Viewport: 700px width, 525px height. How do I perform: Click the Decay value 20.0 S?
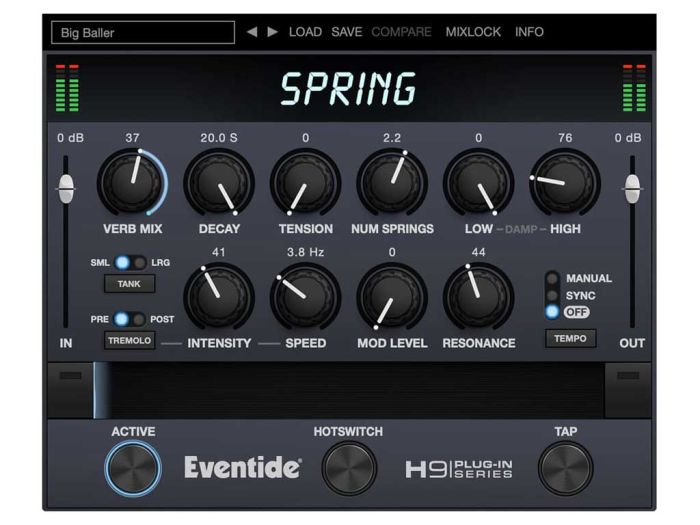[219, 138]
